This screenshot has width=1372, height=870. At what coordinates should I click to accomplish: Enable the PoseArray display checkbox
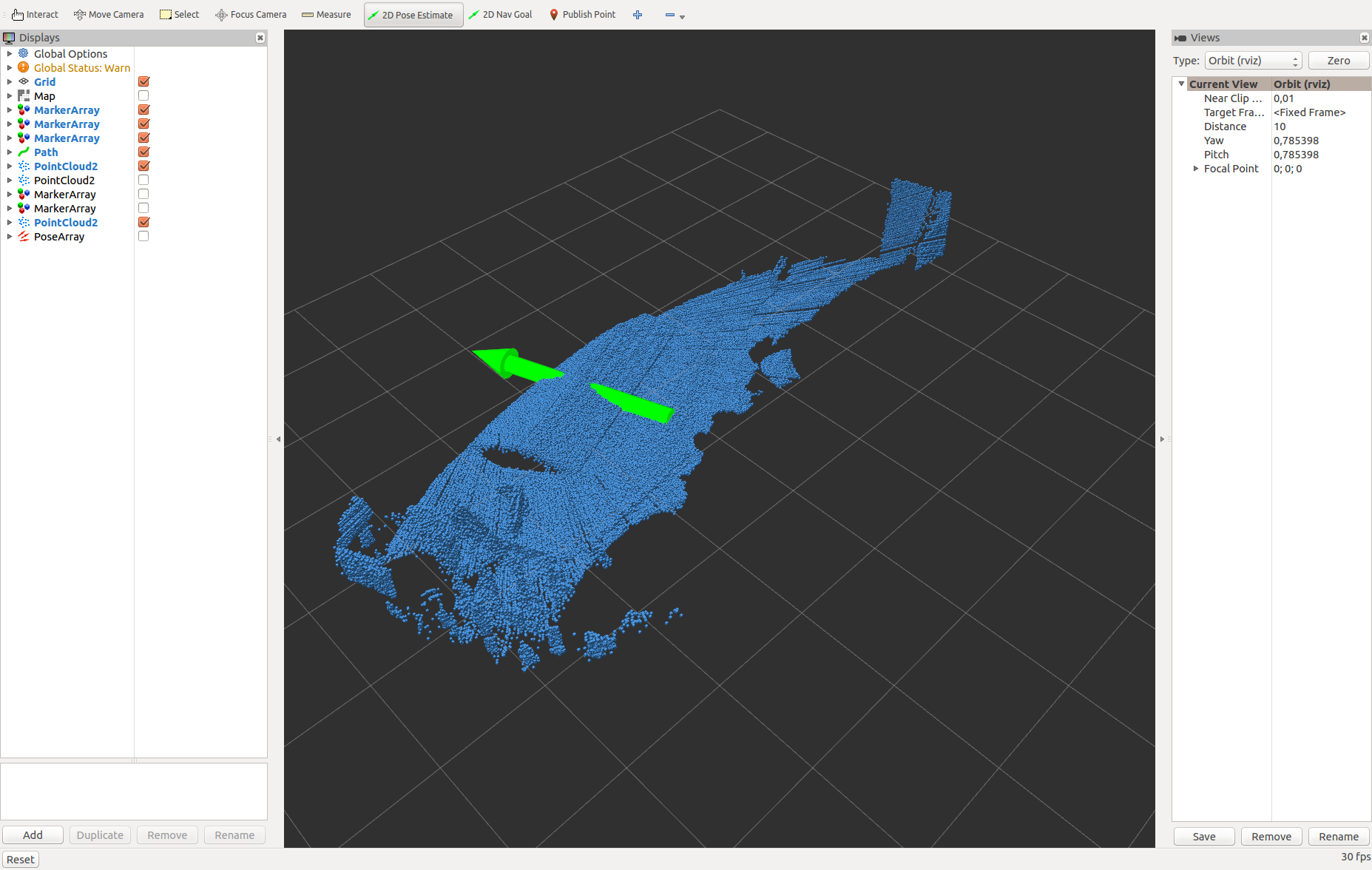(143, 236)
